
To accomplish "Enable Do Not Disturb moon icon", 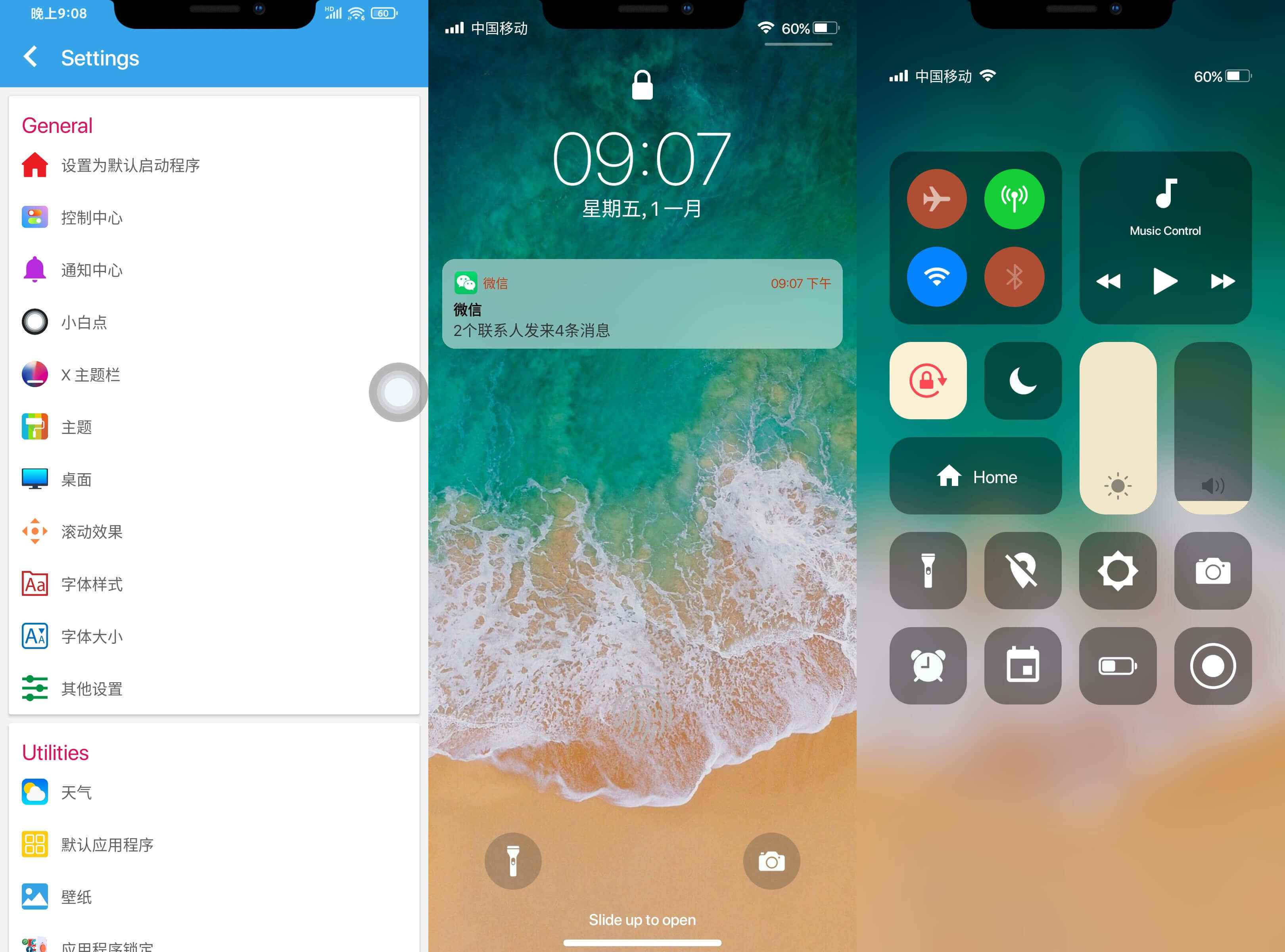I will click(x=1022, y=381).
